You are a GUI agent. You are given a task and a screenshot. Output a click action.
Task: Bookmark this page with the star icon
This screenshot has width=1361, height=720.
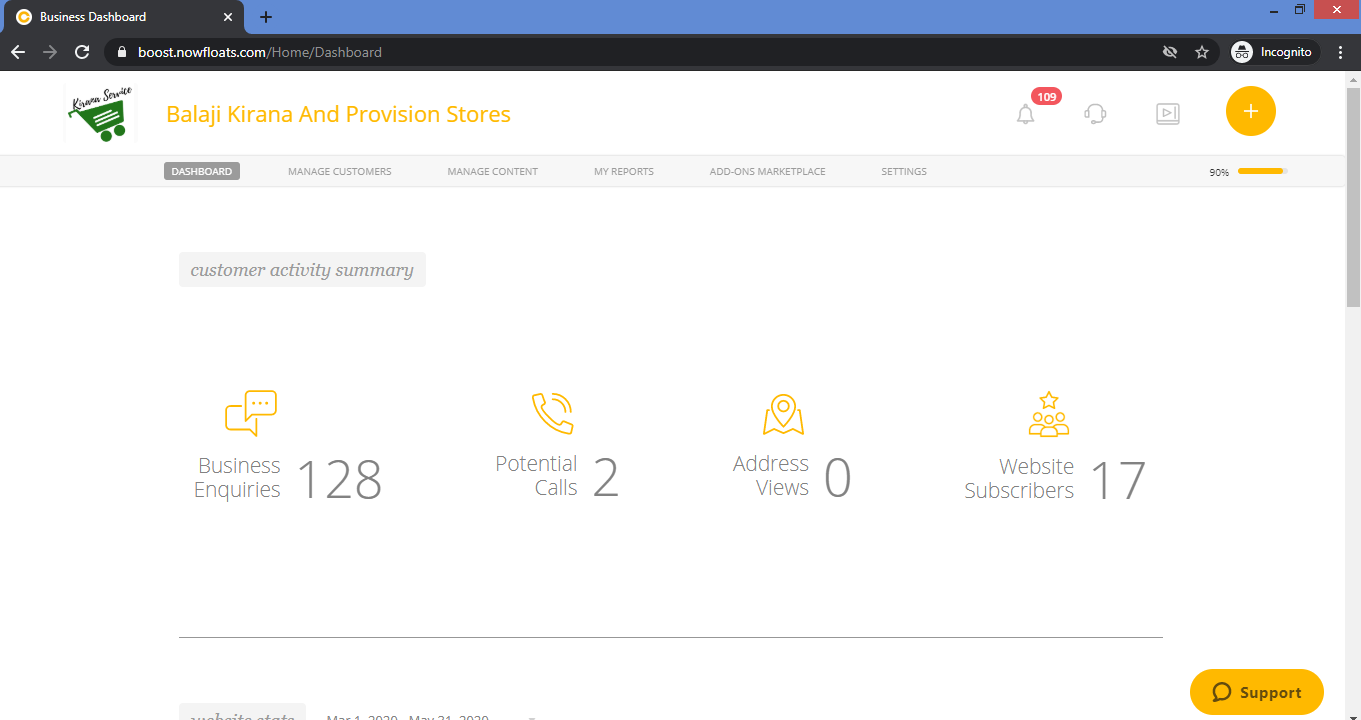pyautogui.click(x=1202, y=52)
